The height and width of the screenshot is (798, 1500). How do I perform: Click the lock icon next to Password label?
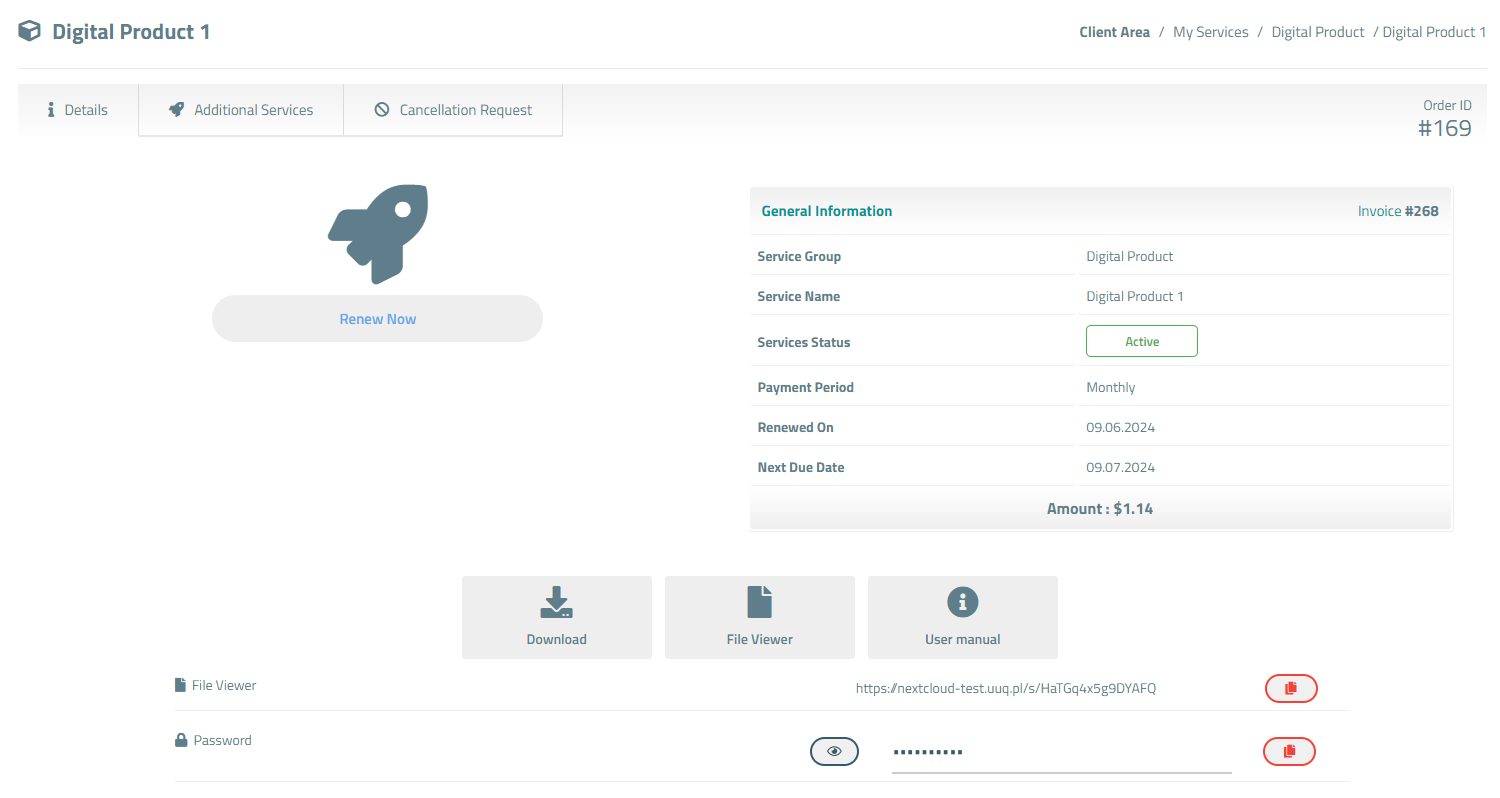(x=181, y=741)
